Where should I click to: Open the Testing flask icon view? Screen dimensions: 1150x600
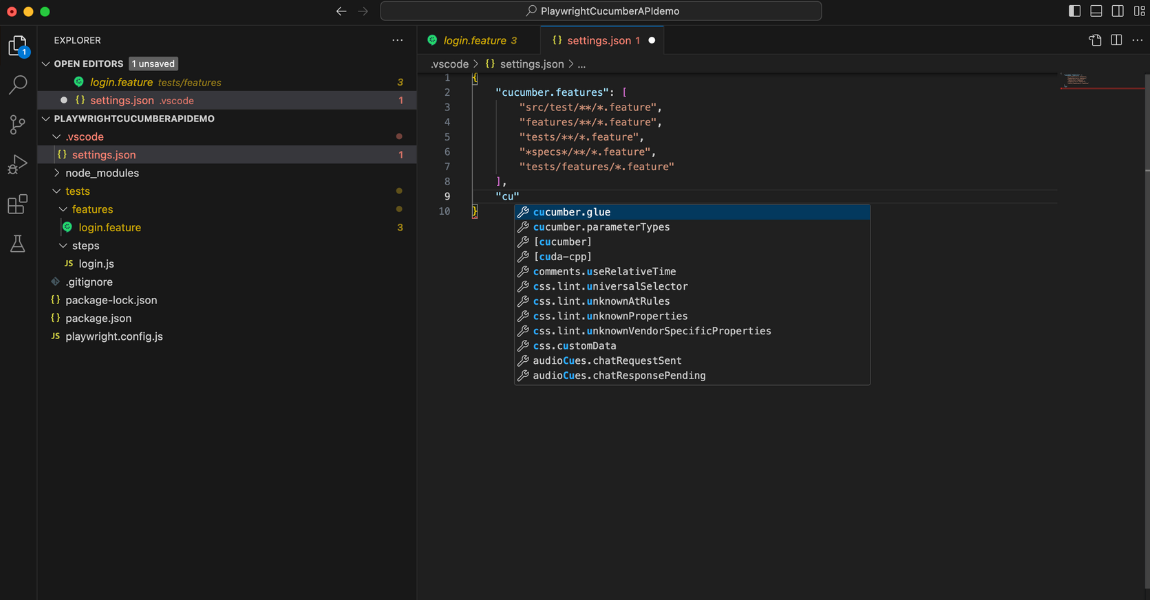point(18,244)
